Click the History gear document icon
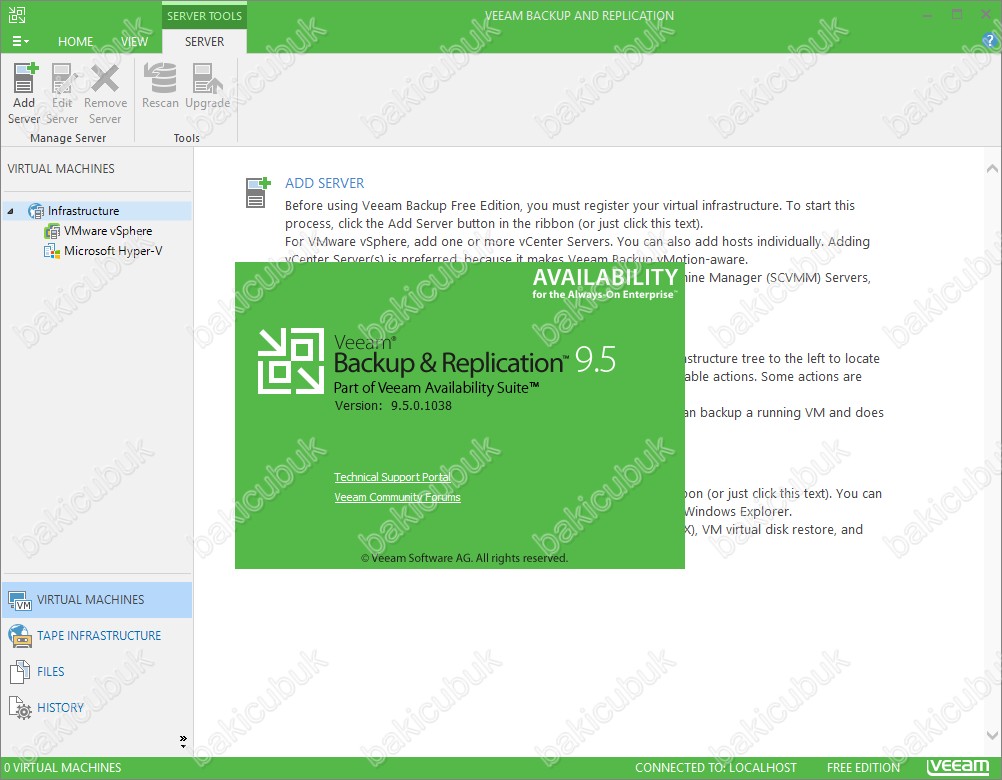The image size is (1002, 780). pyautogui.click(x=20, y=708)
